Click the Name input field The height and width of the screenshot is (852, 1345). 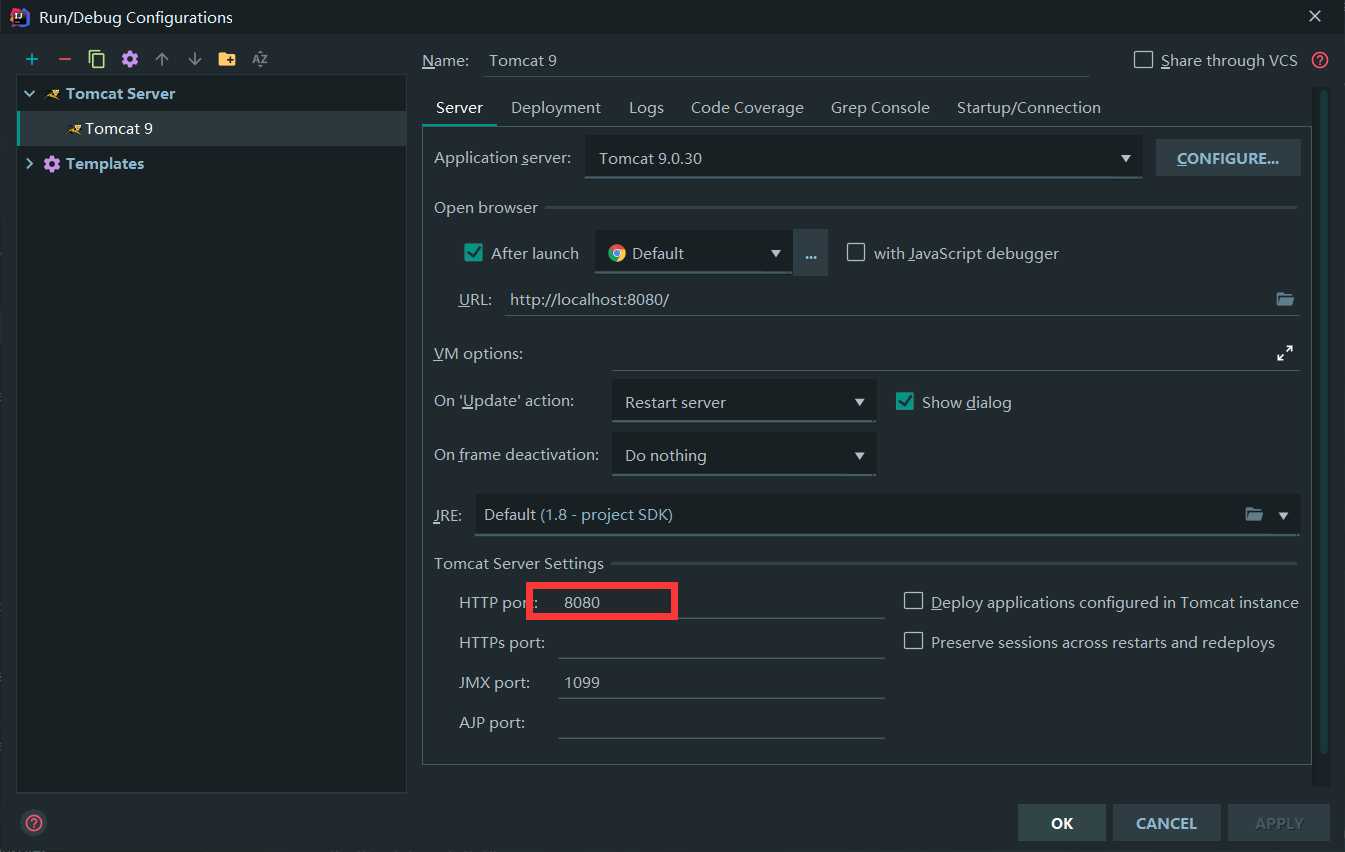786,60
